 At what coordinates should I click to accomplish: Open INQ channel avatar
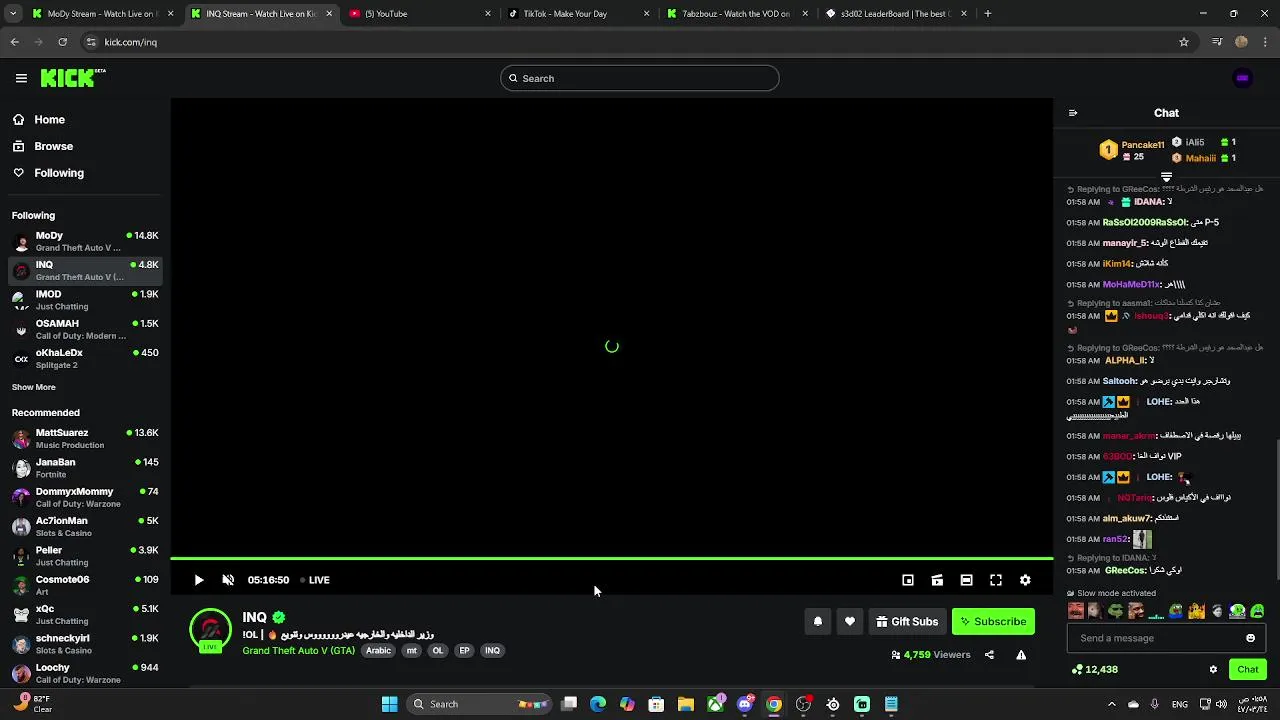tap(210, 630)
